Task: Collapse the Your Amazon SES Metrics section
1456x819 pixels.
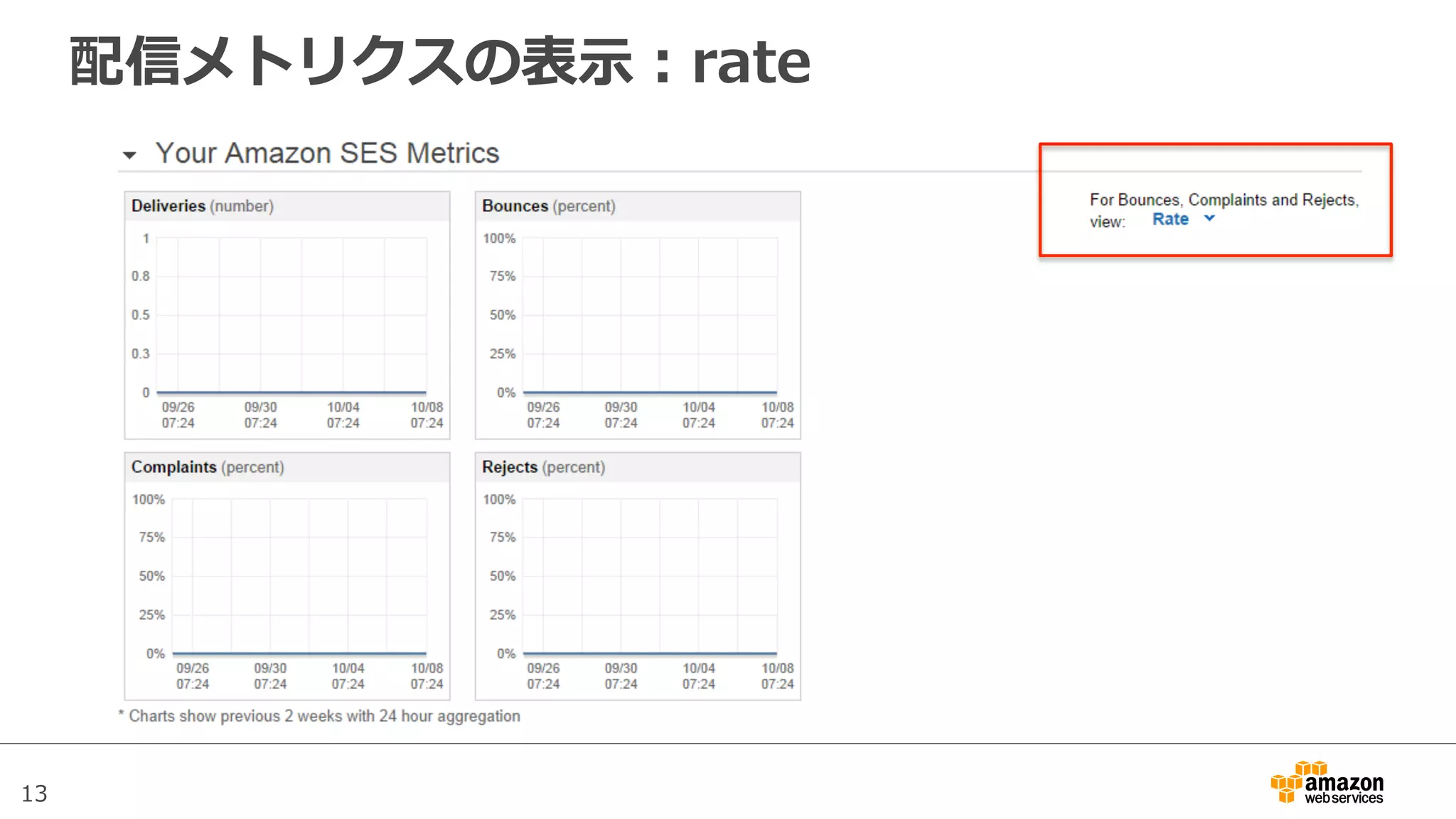Action: [x=129, y=155]
